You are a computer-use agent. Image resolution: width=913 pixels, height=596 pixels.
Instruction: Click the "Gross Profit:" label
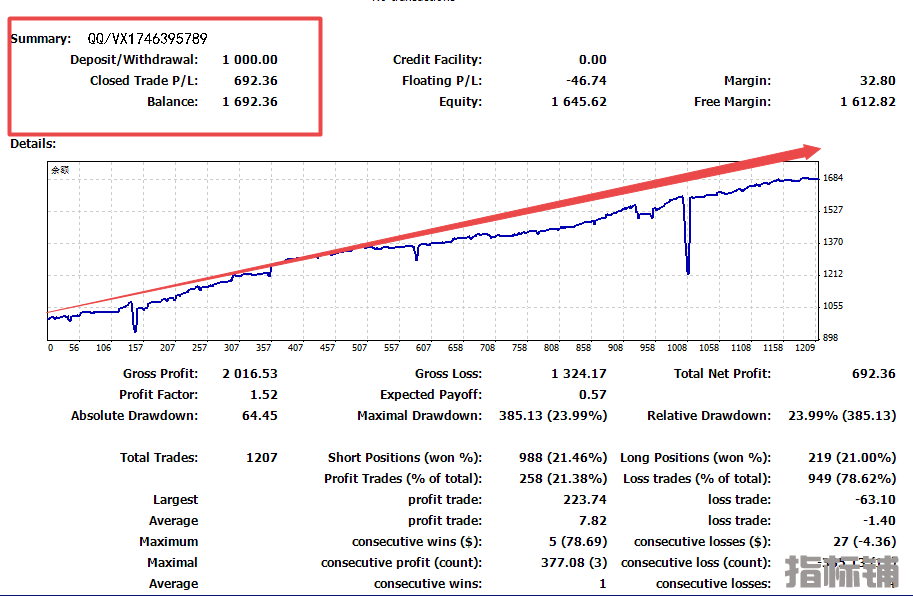[160, 374]
